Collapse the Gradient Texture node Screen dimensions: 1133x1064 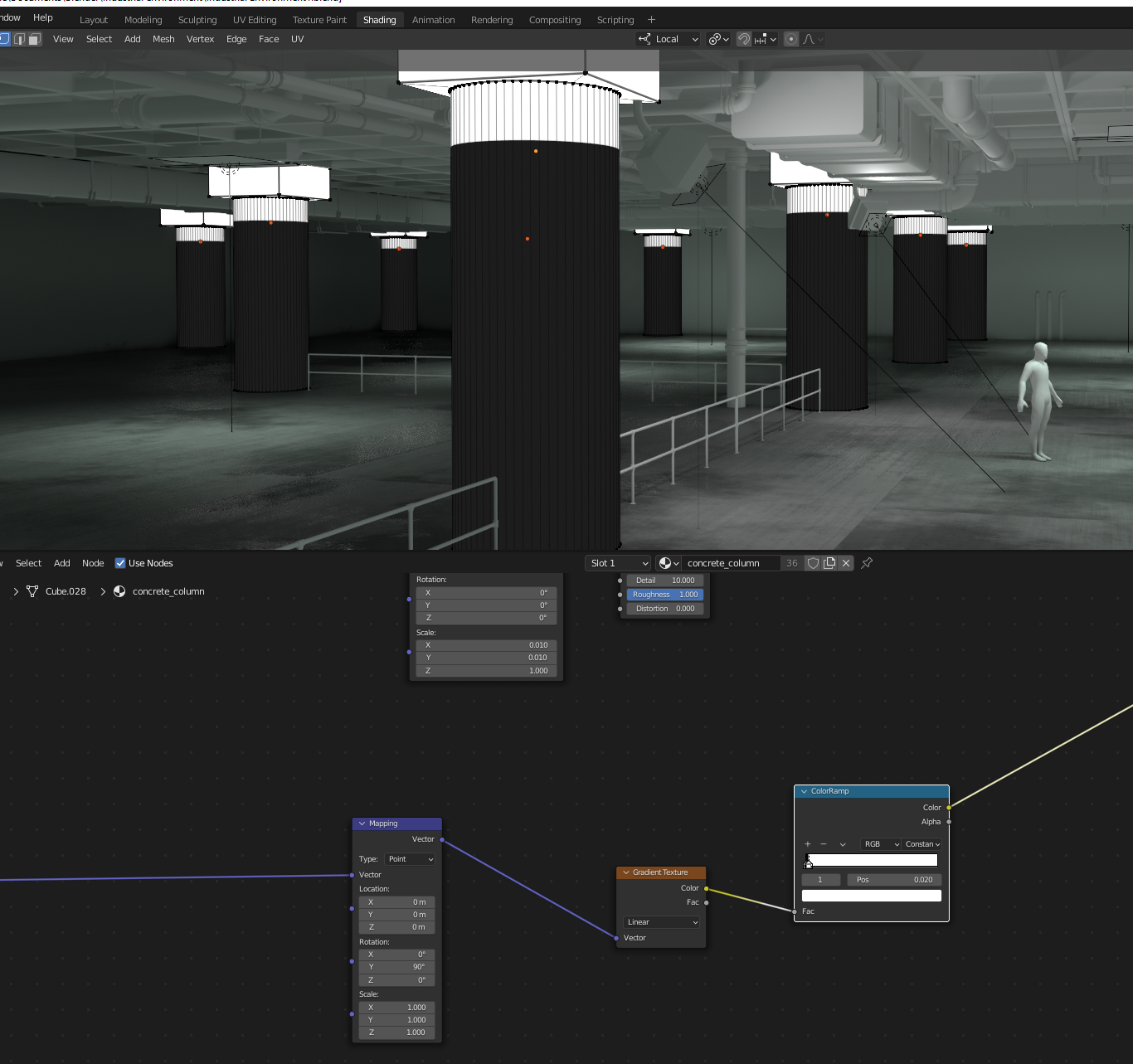point(626,872)
